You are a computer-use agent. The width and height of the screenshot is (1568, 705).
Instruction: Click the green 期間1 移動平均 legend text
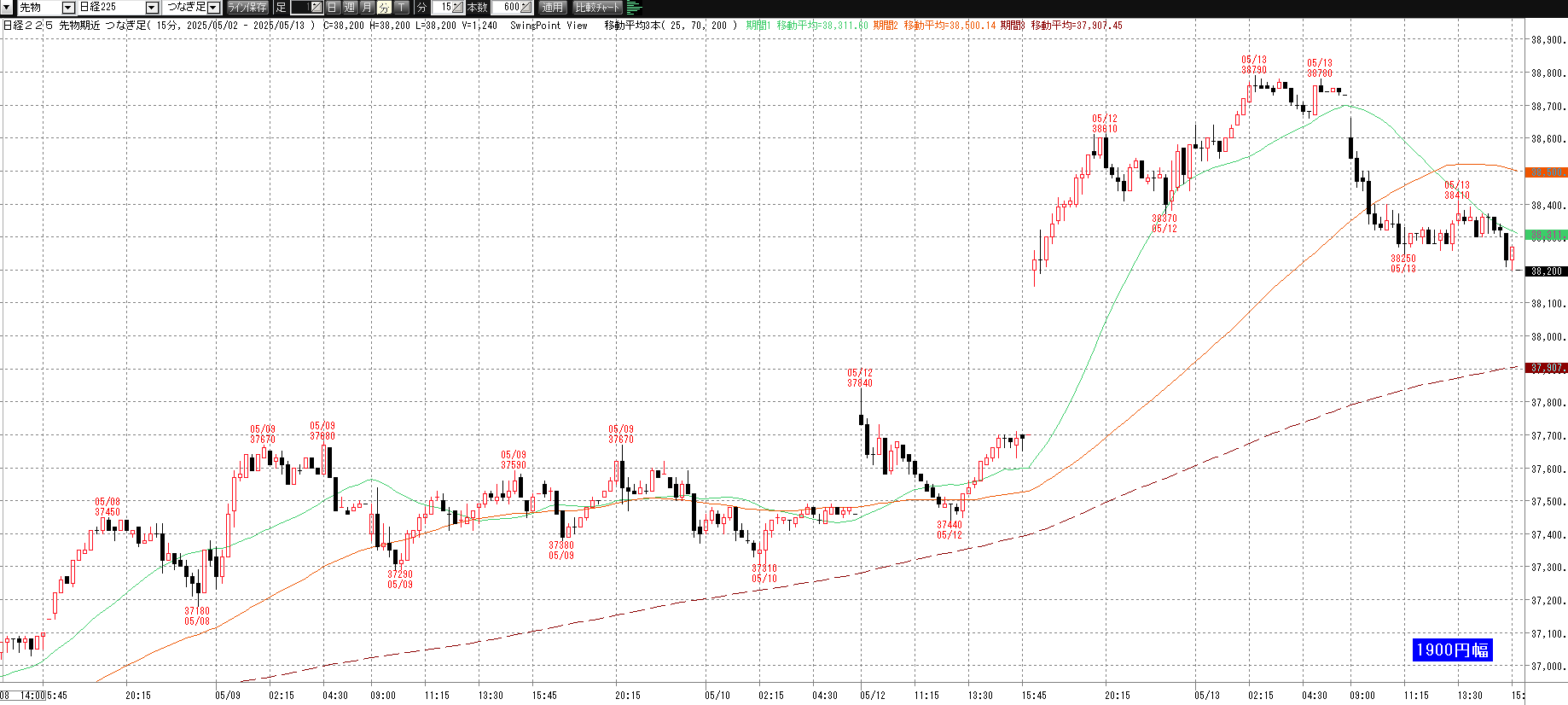(807, 26)
